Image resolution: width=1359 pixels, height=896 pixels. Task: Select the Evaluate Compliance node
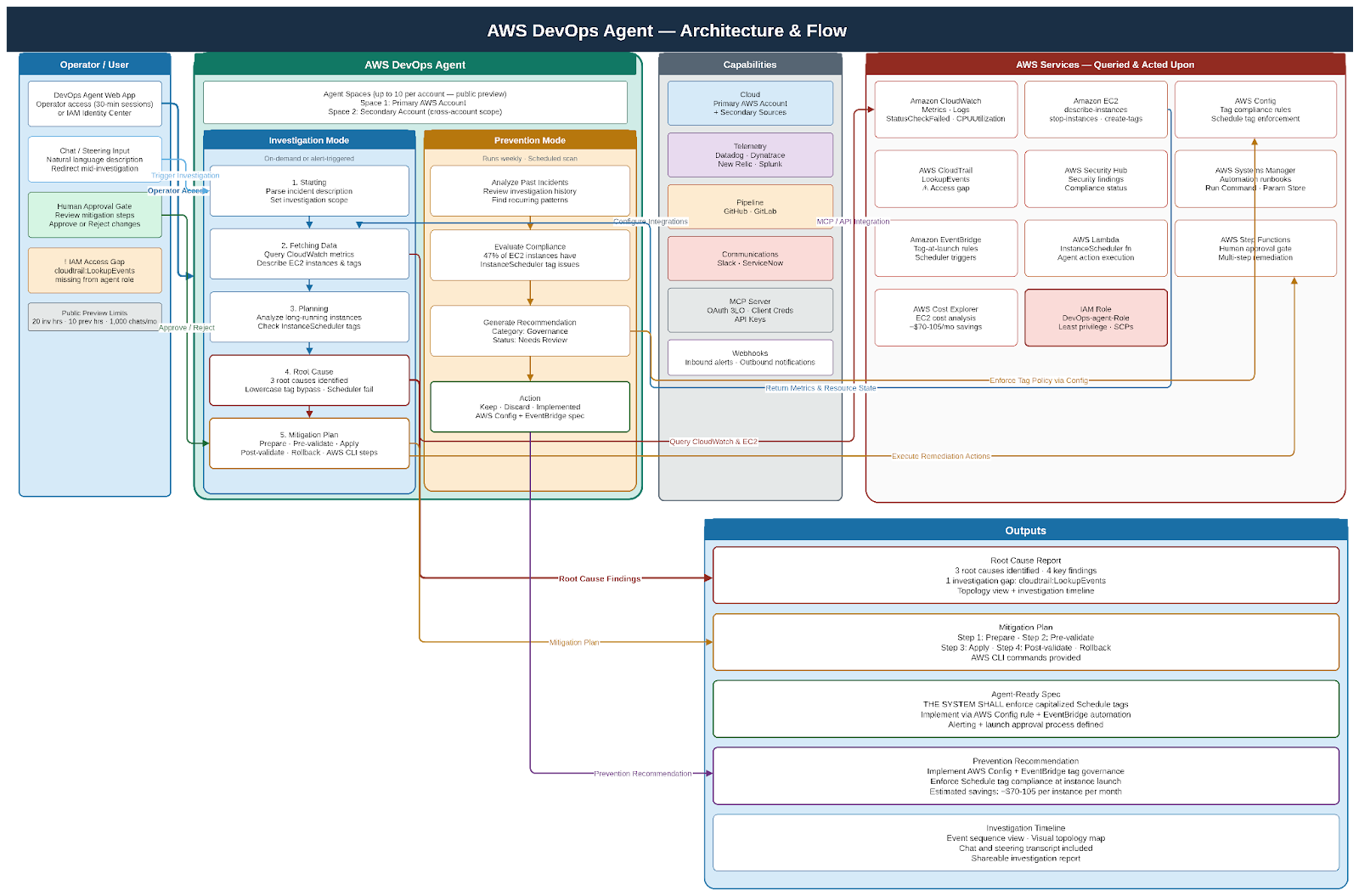click(x=529, y=255)
